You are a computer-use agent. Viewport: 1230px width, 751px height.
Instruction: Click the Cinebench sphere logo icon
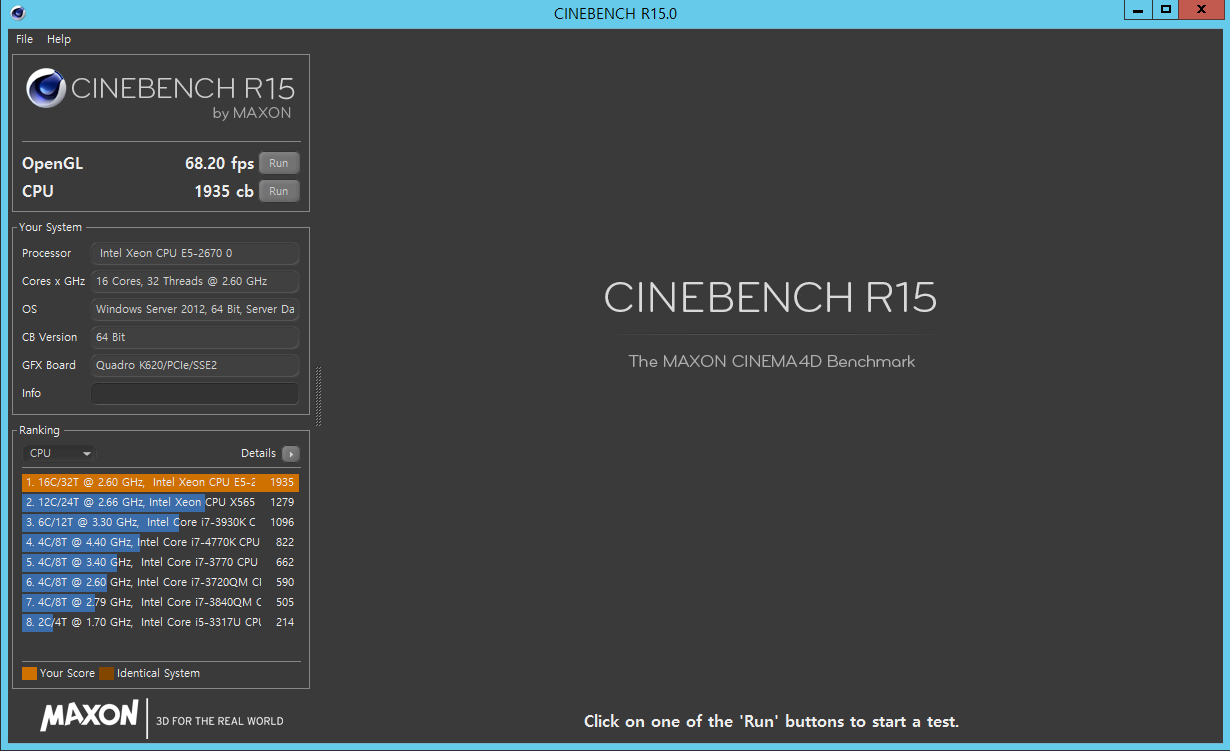(x=46, y=88)
